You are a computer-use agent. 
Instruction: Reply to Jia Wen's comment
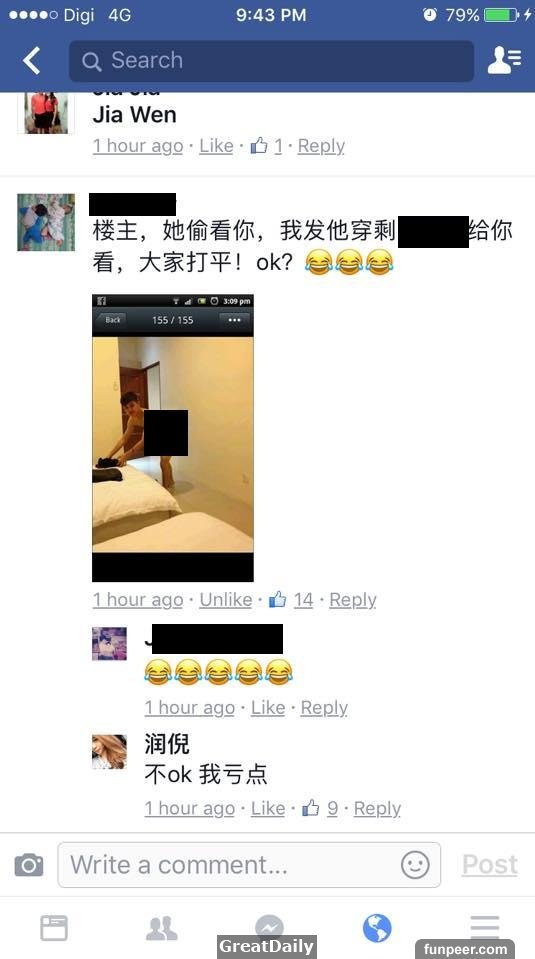pyautogui.click(x=321, y=146)
